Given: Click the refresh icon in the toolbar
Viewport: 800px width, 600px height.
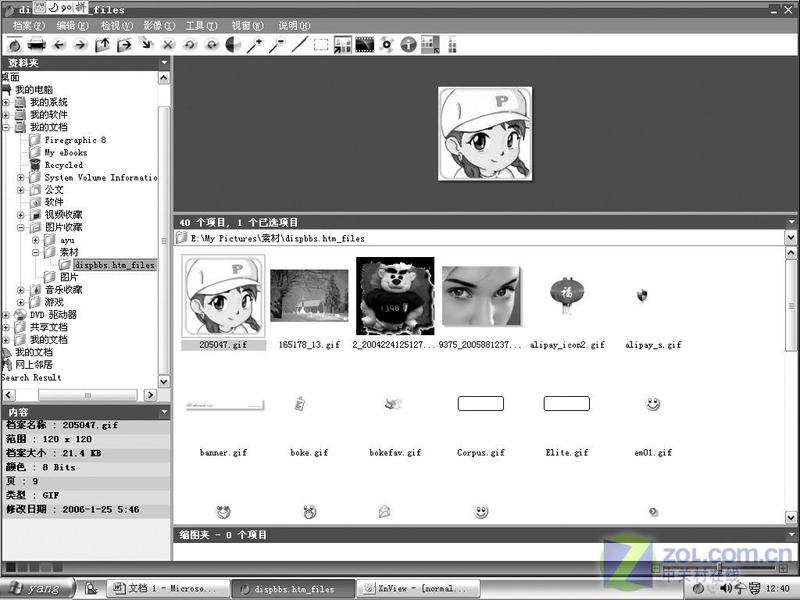Looking at the screenshot, I should (15, 45).
